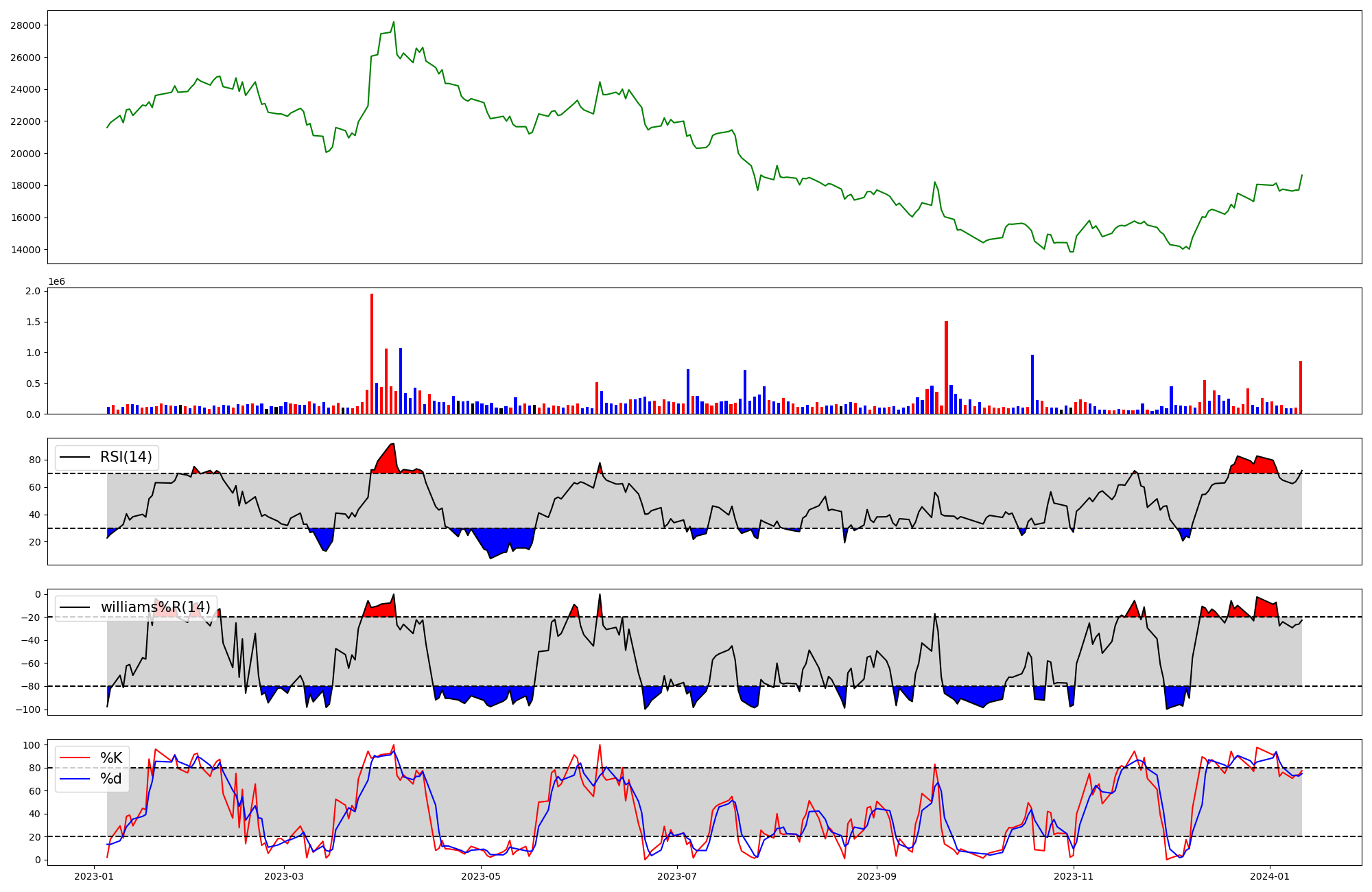The width and height of the screenshot is (1372, 892).
Task: Click the 2023-01 date label
Action: [x=94, y=876]
